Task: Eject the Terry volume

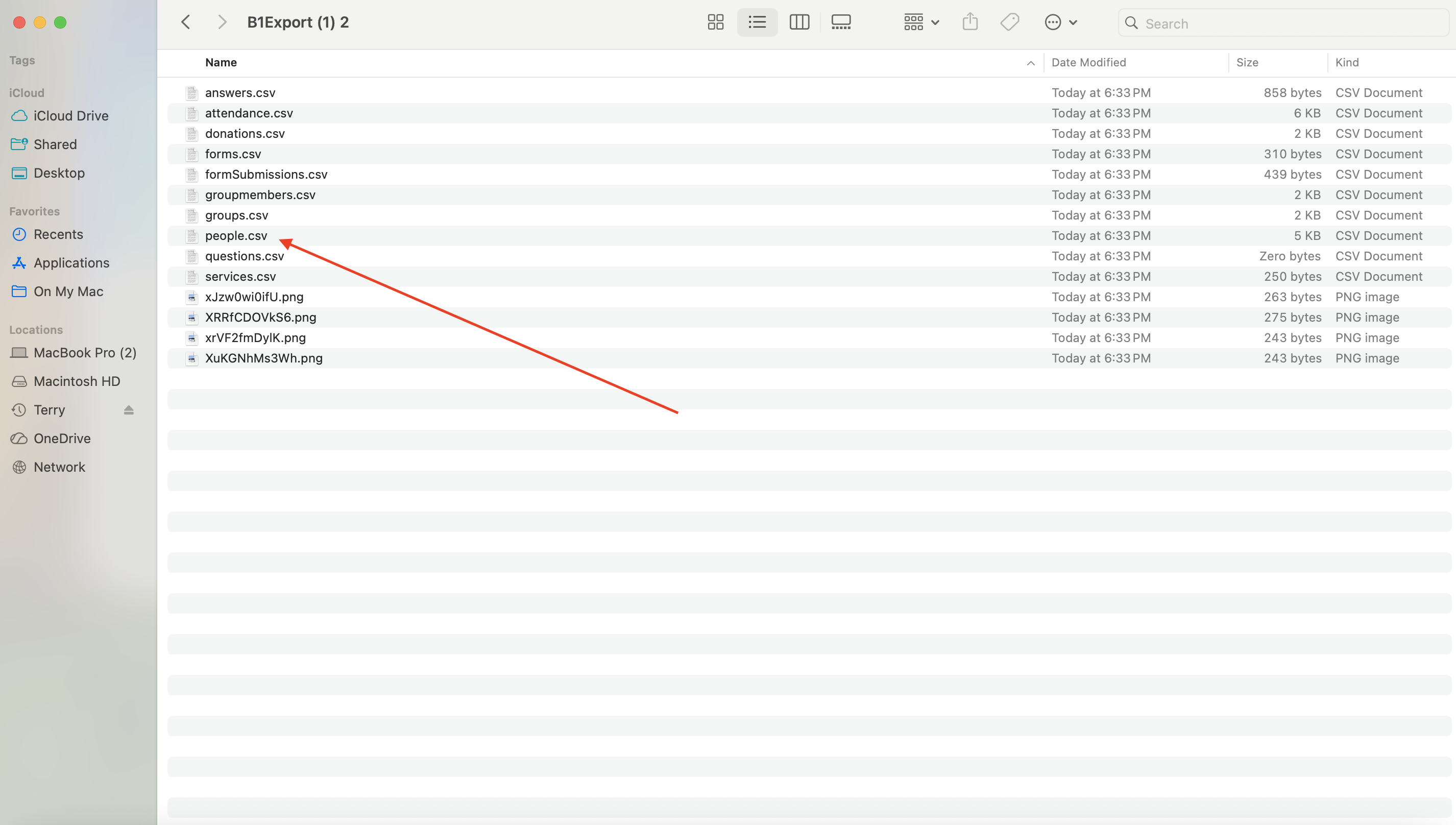Action: click(x=129, y=409)
